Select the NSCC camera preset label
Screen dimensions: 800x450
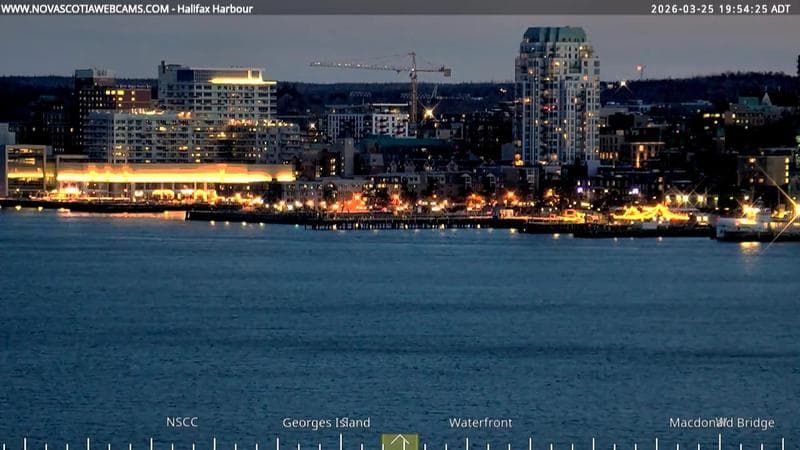tap(182, 422)
